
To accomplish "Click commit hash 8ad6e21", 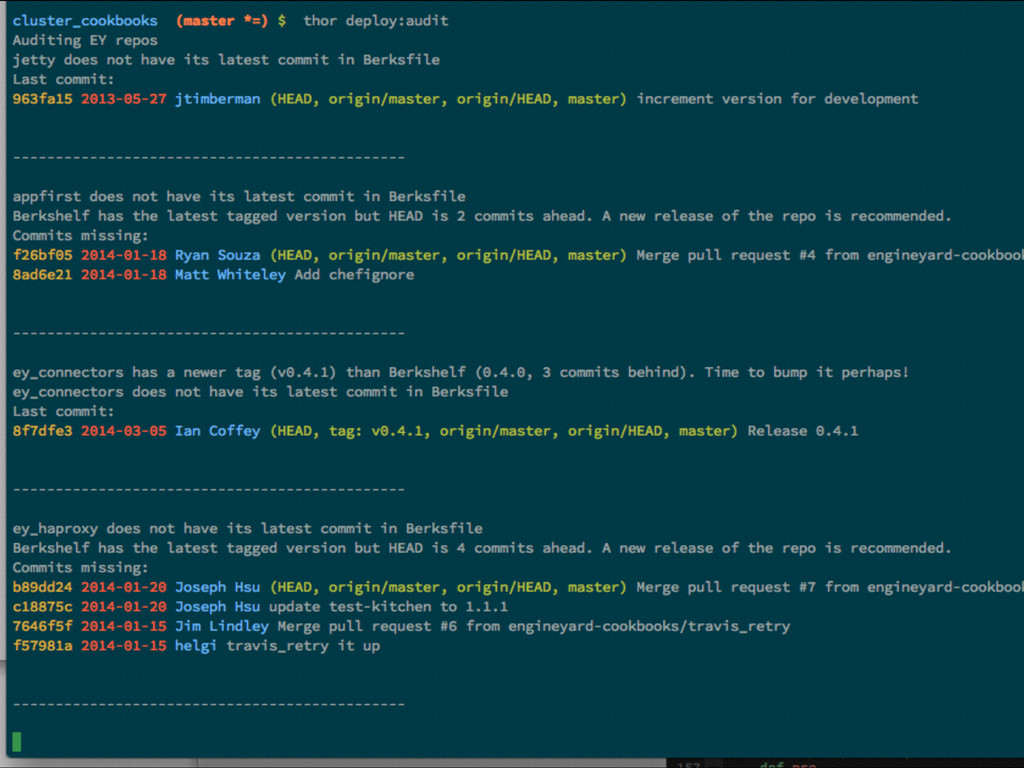I will coord(42,275).
